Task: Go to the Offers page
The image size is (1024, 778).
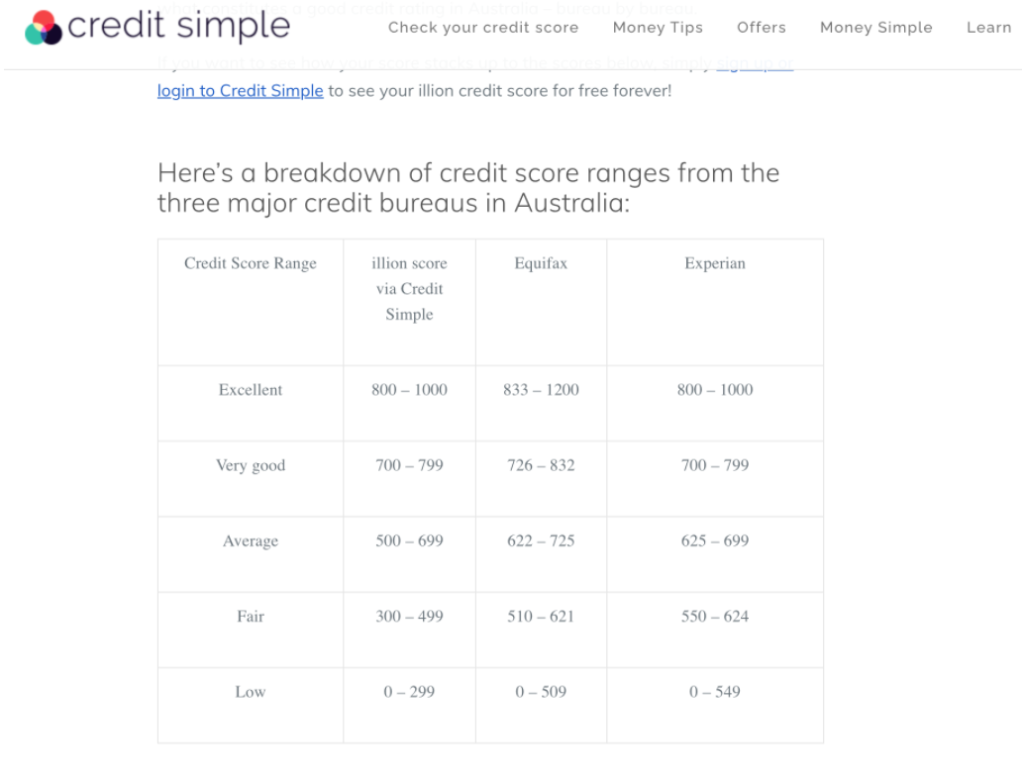Action: tap(761, 27)
